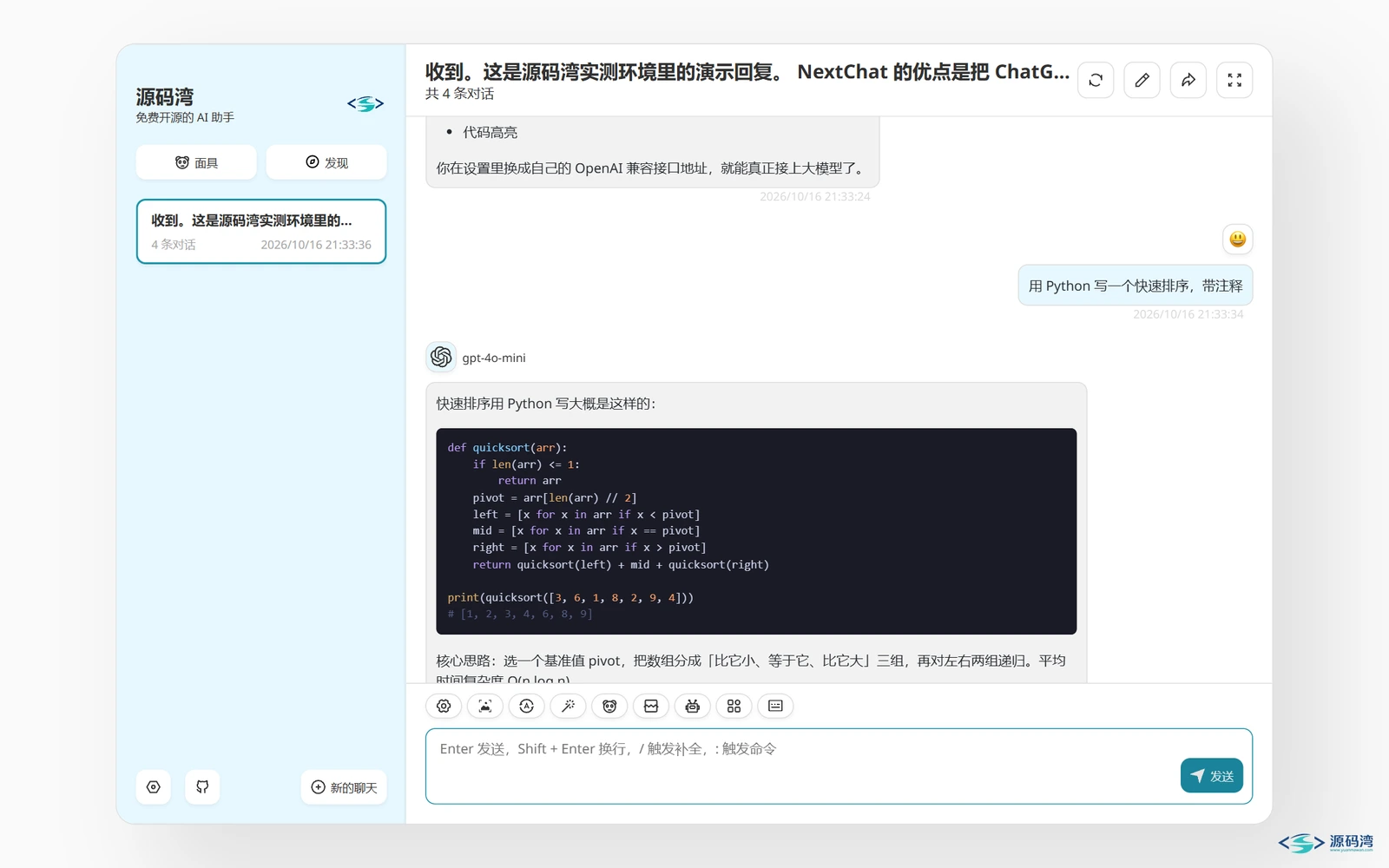Click the NextChat logo in the sidebar header
The width and height of the screenshot is (1389, 868).
click(365, 104)
